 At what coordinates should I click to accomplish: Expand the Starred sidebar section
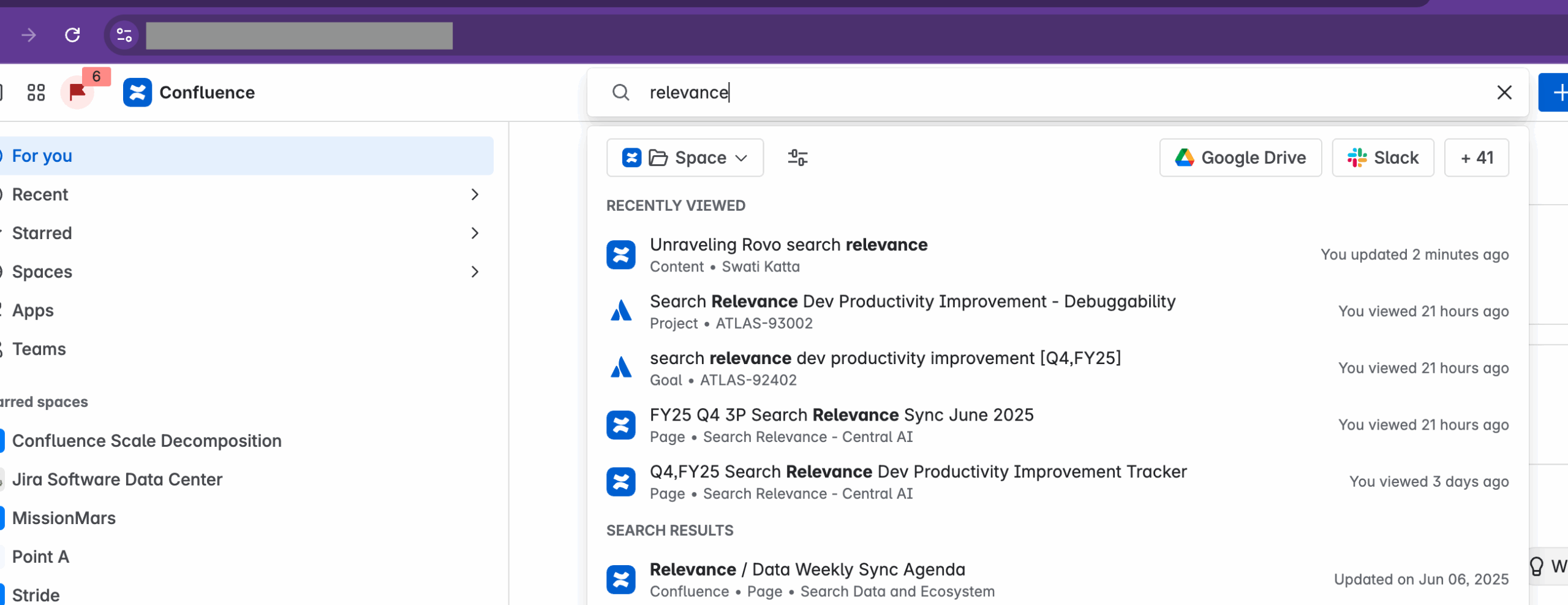click(474, 234)
